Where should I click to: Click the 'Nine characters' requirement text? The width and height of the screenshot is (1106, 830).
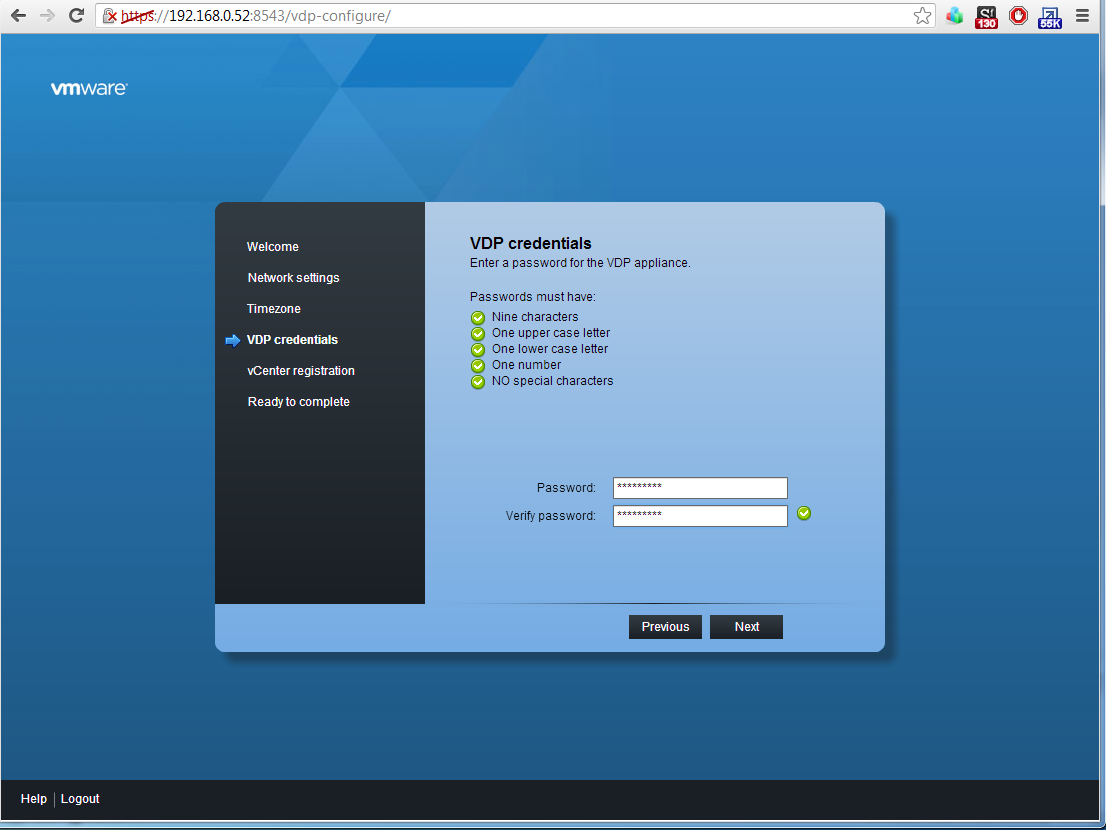click(535, 317)
